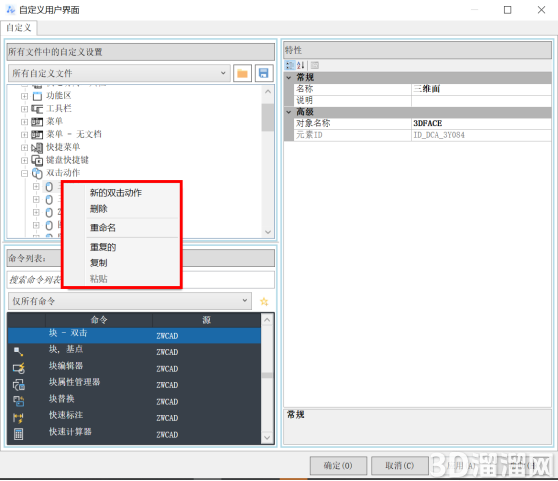Expand the 工具栏 tree node
This screenshot has width=558, height=481.
(x=24, y=109)
